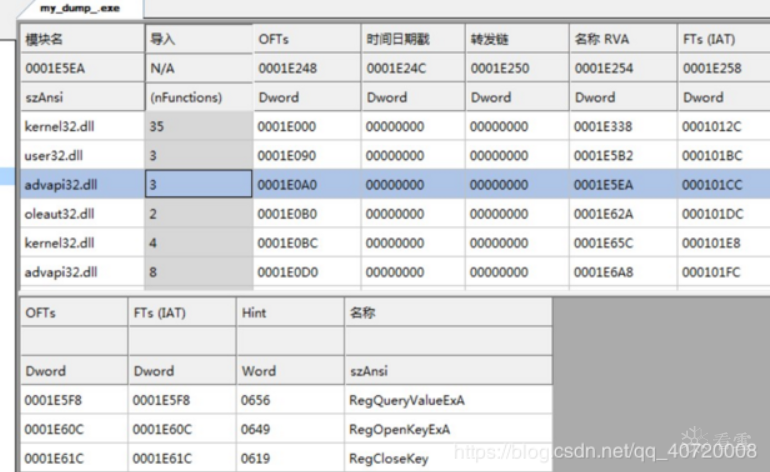The image size is (770, 472).
Task: Click the OFTs value 0001E0BC
Action: [287, 243]
